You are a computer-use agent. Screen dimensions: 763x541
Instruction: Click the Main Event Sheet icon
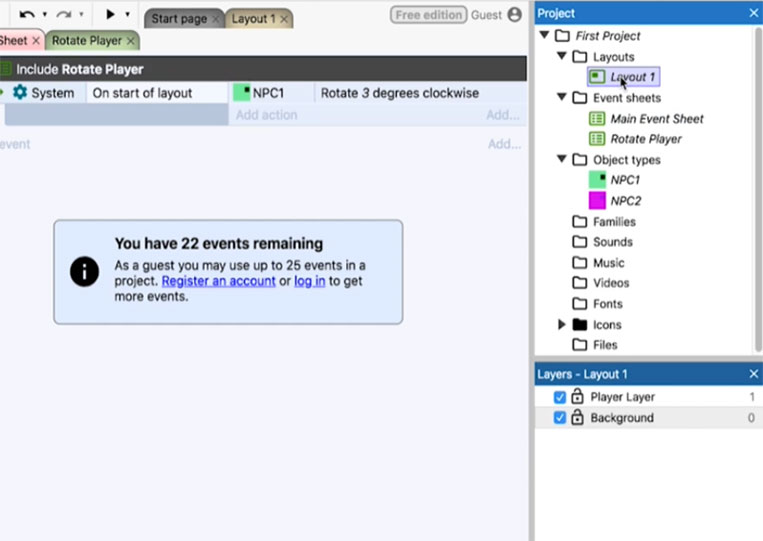[597, 119]
